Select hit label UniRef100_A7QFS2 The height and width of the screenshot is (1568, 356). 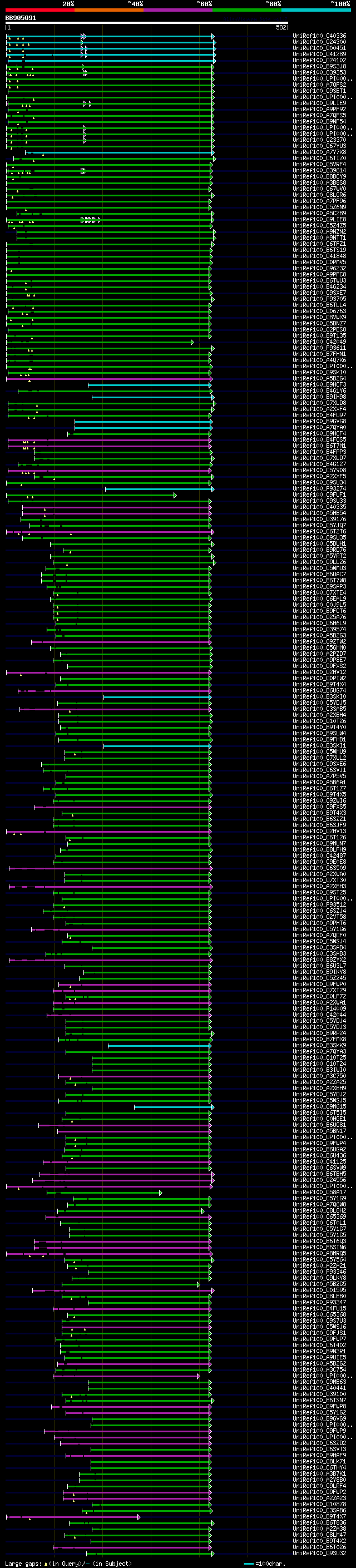[319, 85]
